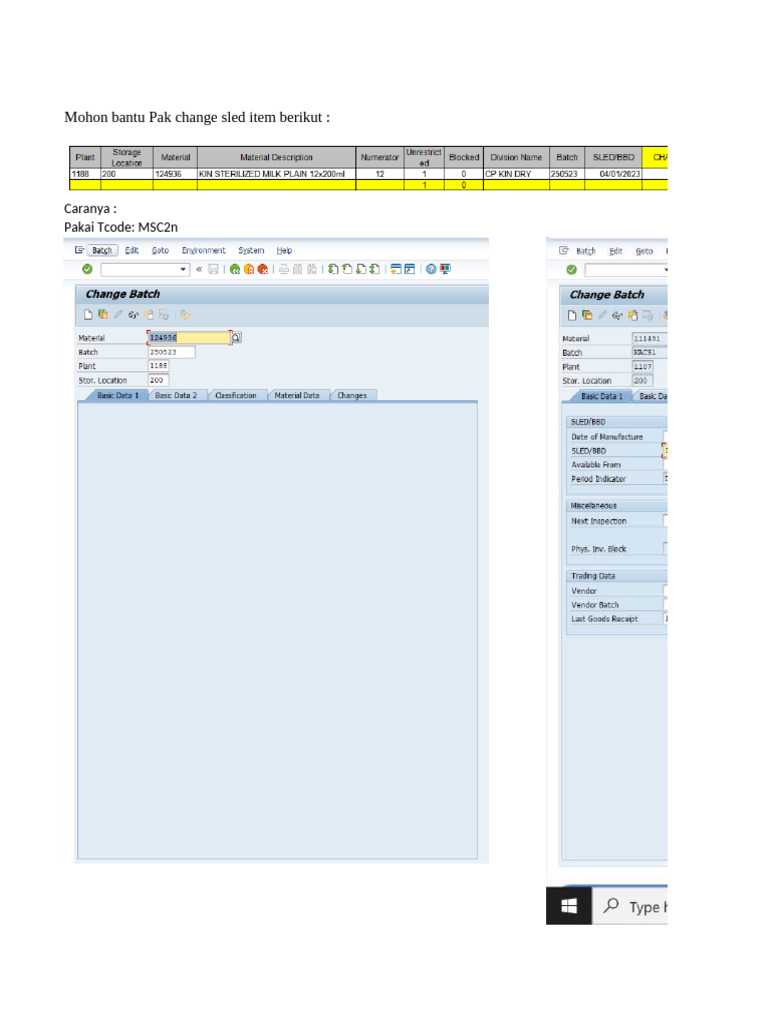Image resolution: width=768 pixels, height=1024 pixels.
Task: Open the Environment menu
Action: click(x=204, y=251)
